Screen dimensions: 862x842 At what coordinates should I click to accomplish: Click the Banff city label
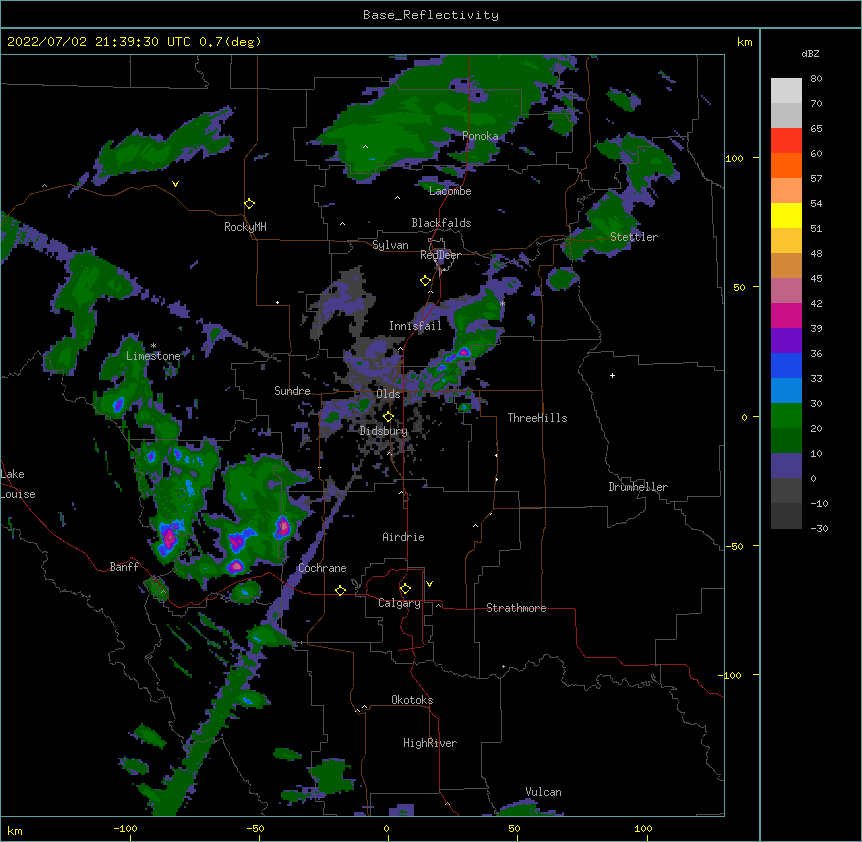124,567
